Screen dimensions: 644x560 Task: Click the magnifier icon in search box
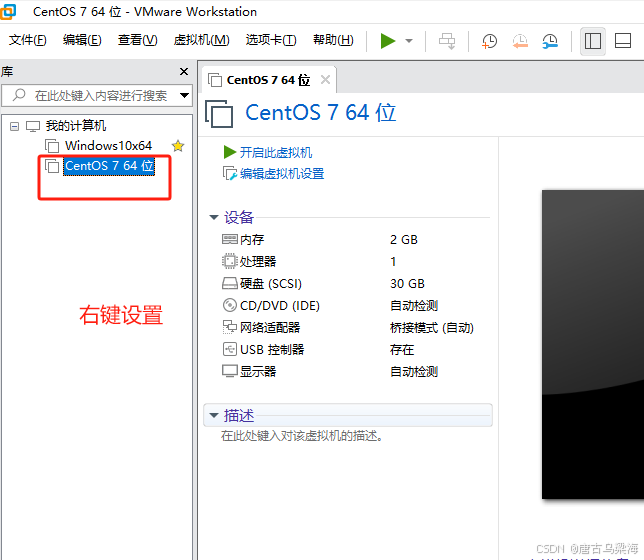coord(18,95)
